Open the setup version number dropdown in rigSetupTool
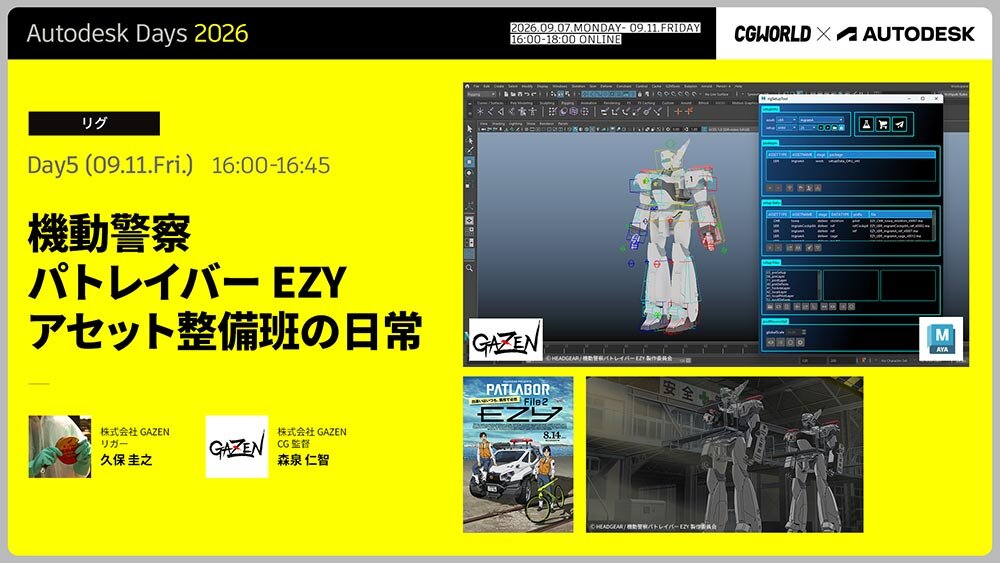This screenshot has width=1000, height=563. tap(808, 128)
